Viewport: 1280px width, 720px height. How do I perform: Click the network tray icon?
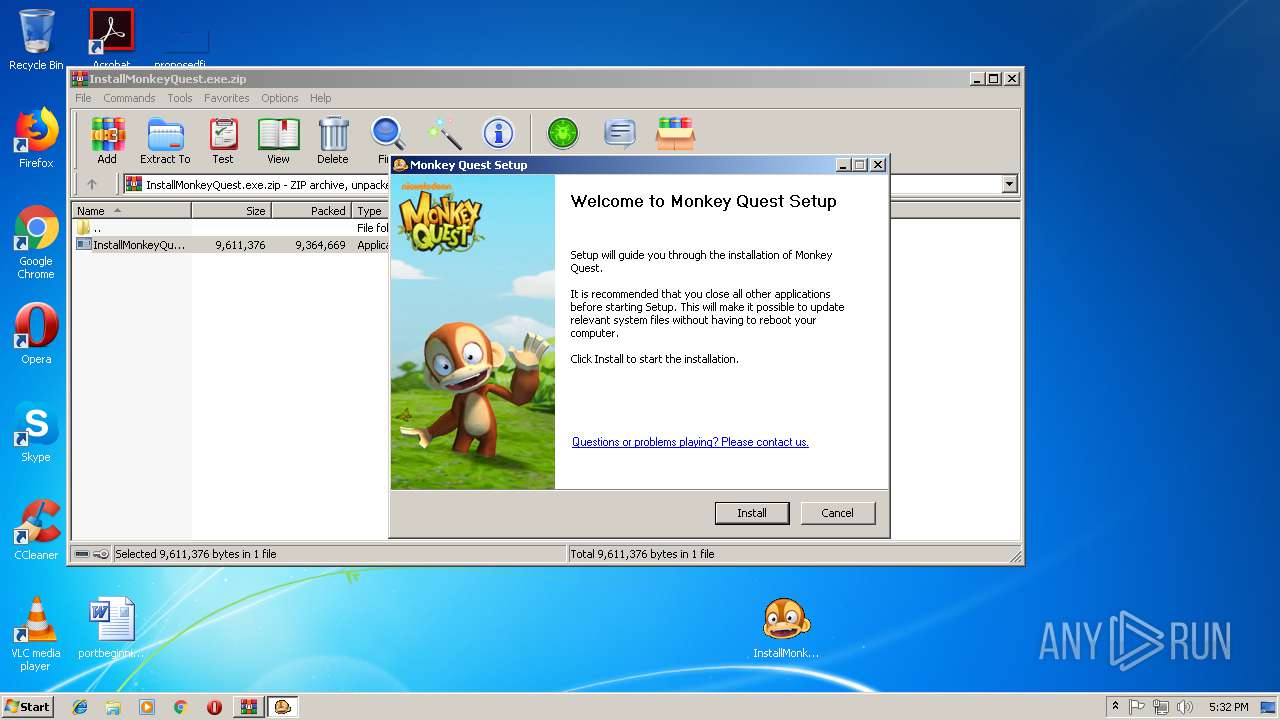pyautogui.click(x=1161, y=707)
